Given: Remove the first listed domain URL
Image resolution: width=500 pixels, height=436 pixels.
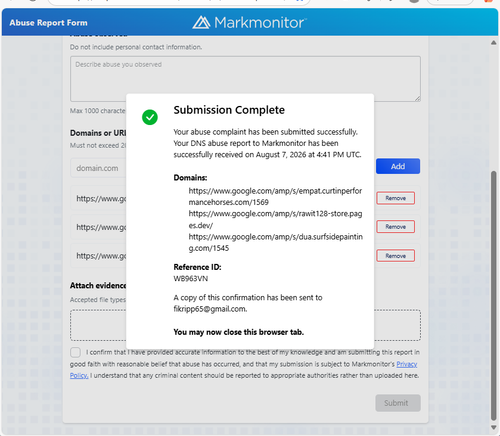Looking at the screenshot, I should pyautogui.click(x=396, y=198).
